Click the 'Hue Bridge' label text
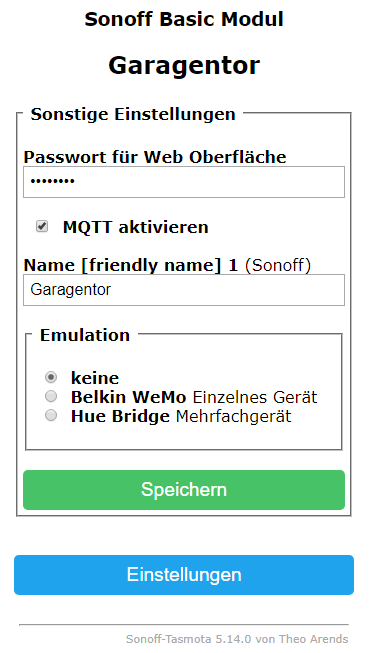This screenshot has height=653, width=379. tap(120, 417)
